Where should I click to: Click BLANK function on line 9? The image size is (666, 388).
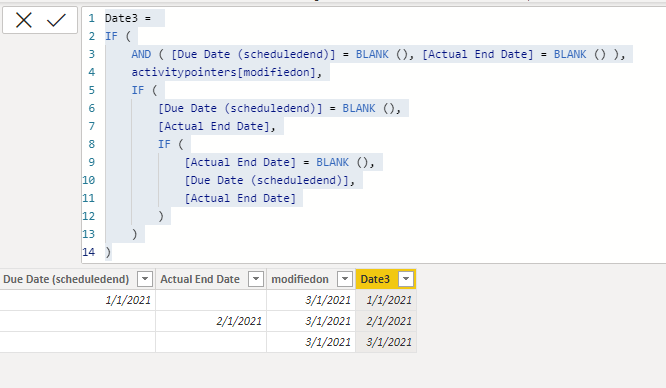point(333,162)
